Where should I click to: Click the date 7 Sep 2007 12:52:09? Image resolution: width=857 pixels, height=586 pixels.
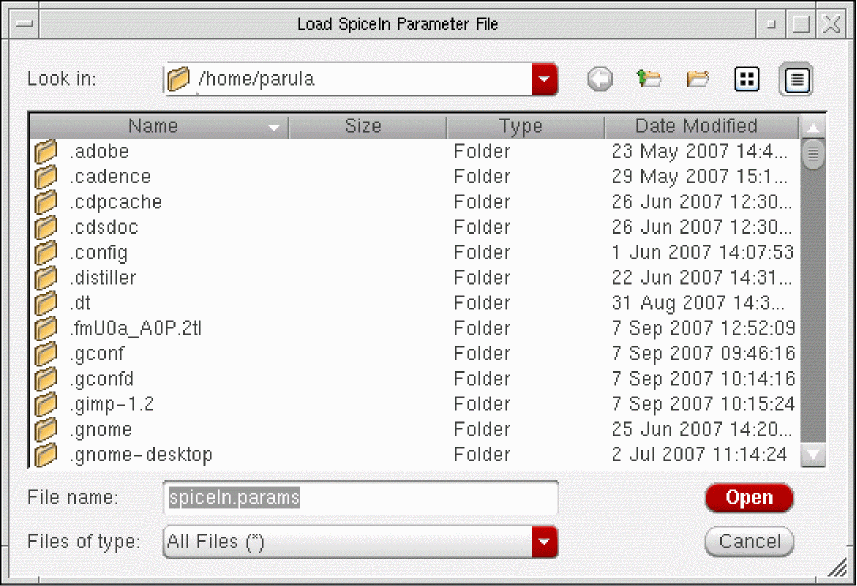click(x=703, y=329)
